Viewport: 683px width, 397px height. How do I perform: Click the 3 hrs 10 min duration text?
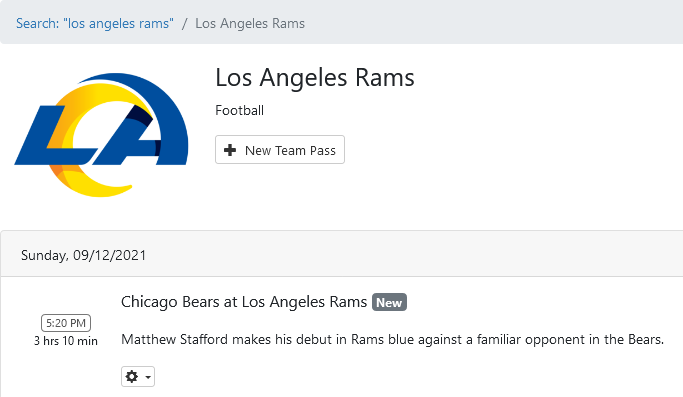(66, 341)
